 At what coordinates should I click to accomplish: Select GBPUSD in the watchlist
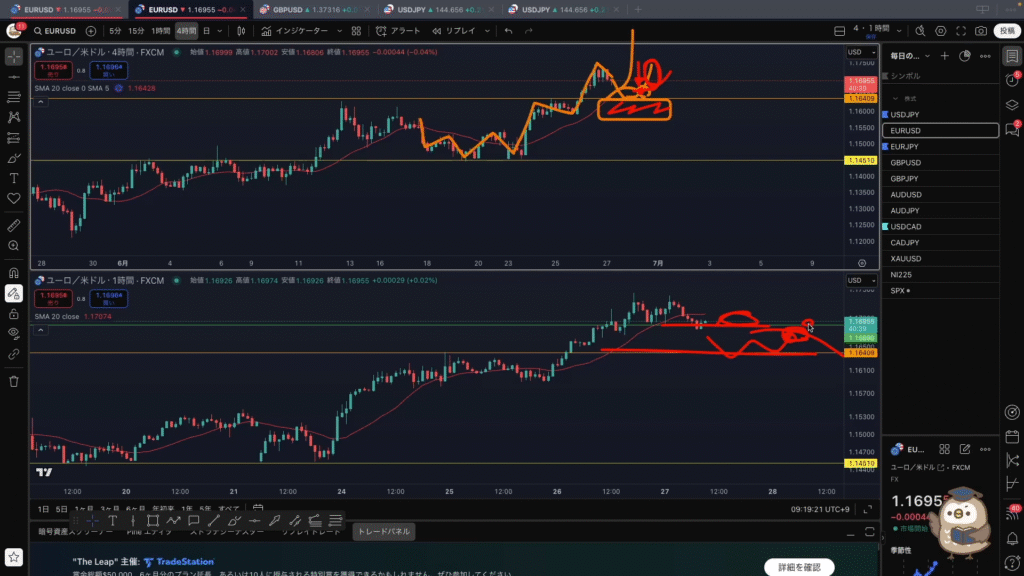click(x=940, y=163)
